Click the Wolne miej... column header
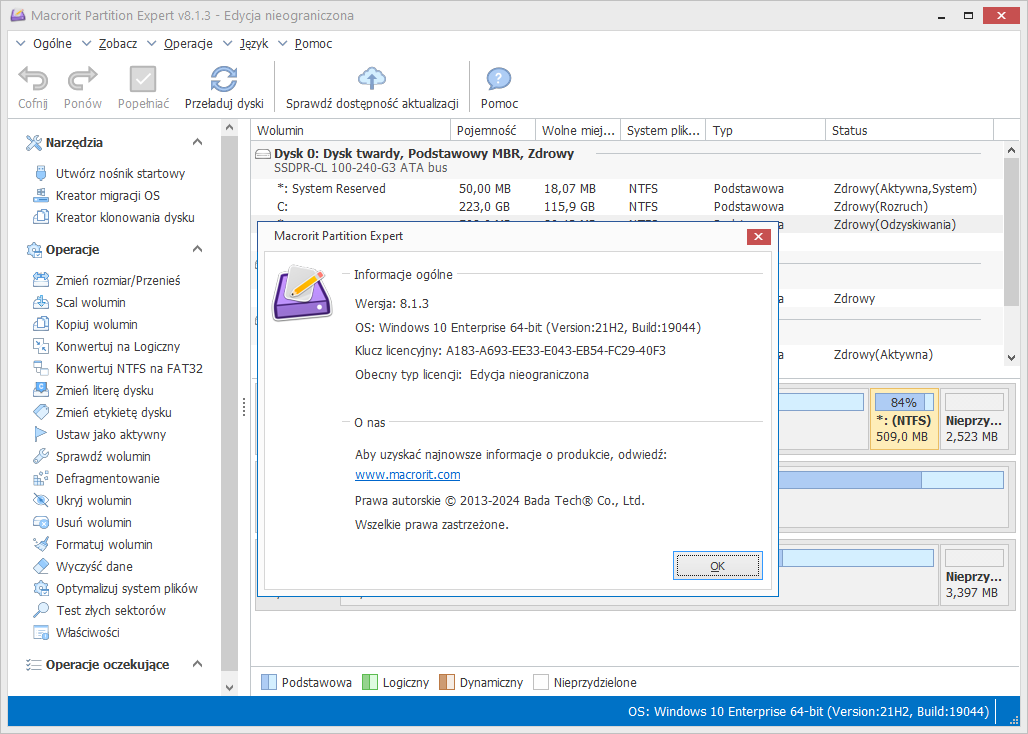This screenshot has width=1028, height=734. 578,130
